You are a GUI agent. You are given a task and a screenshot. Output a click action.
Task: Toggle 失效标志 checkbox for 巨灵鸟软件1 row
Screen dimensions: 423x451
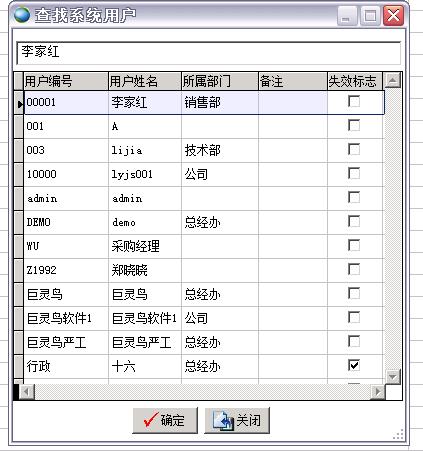coord(354,317)
